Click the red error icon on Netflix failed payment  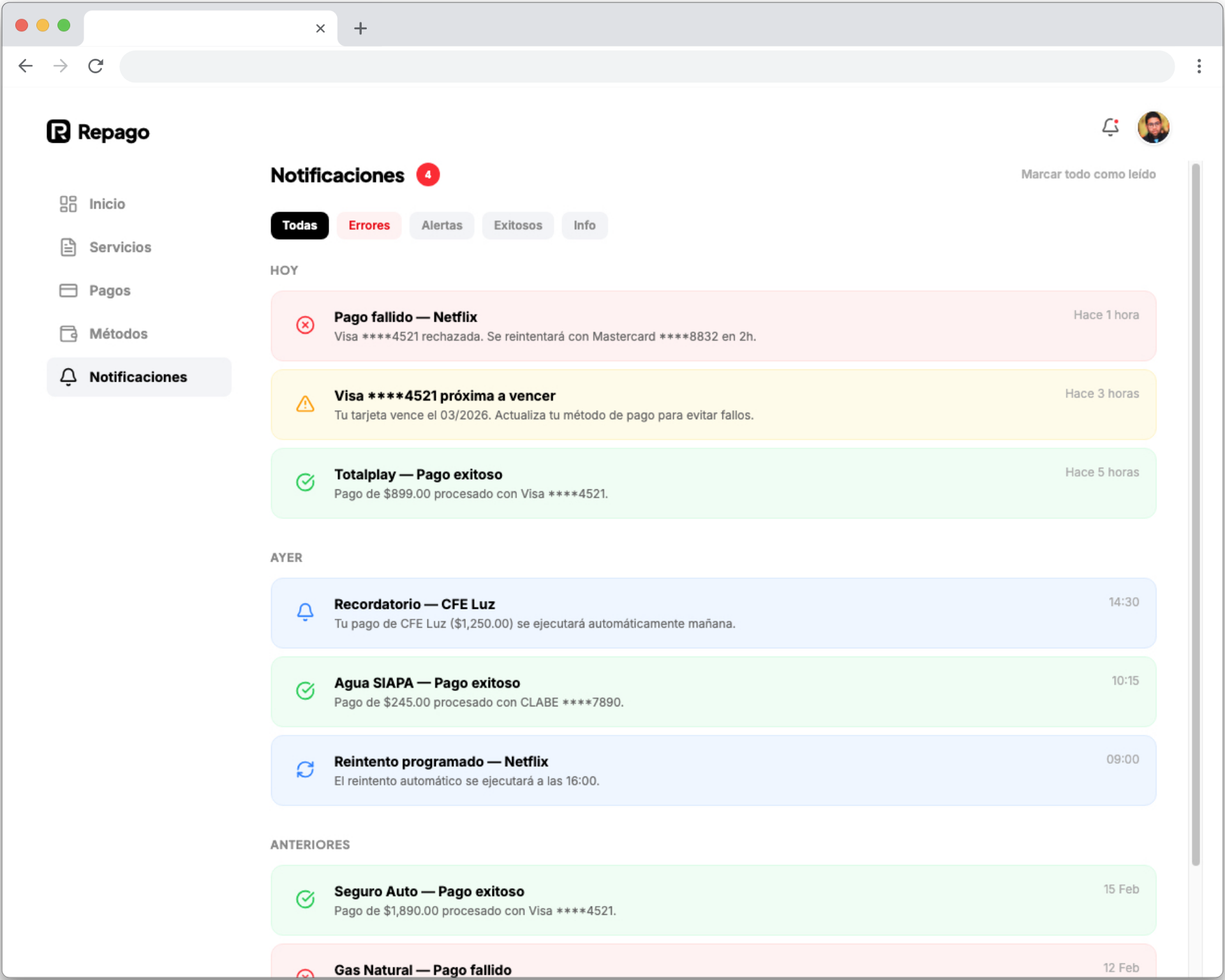(305, 325)
